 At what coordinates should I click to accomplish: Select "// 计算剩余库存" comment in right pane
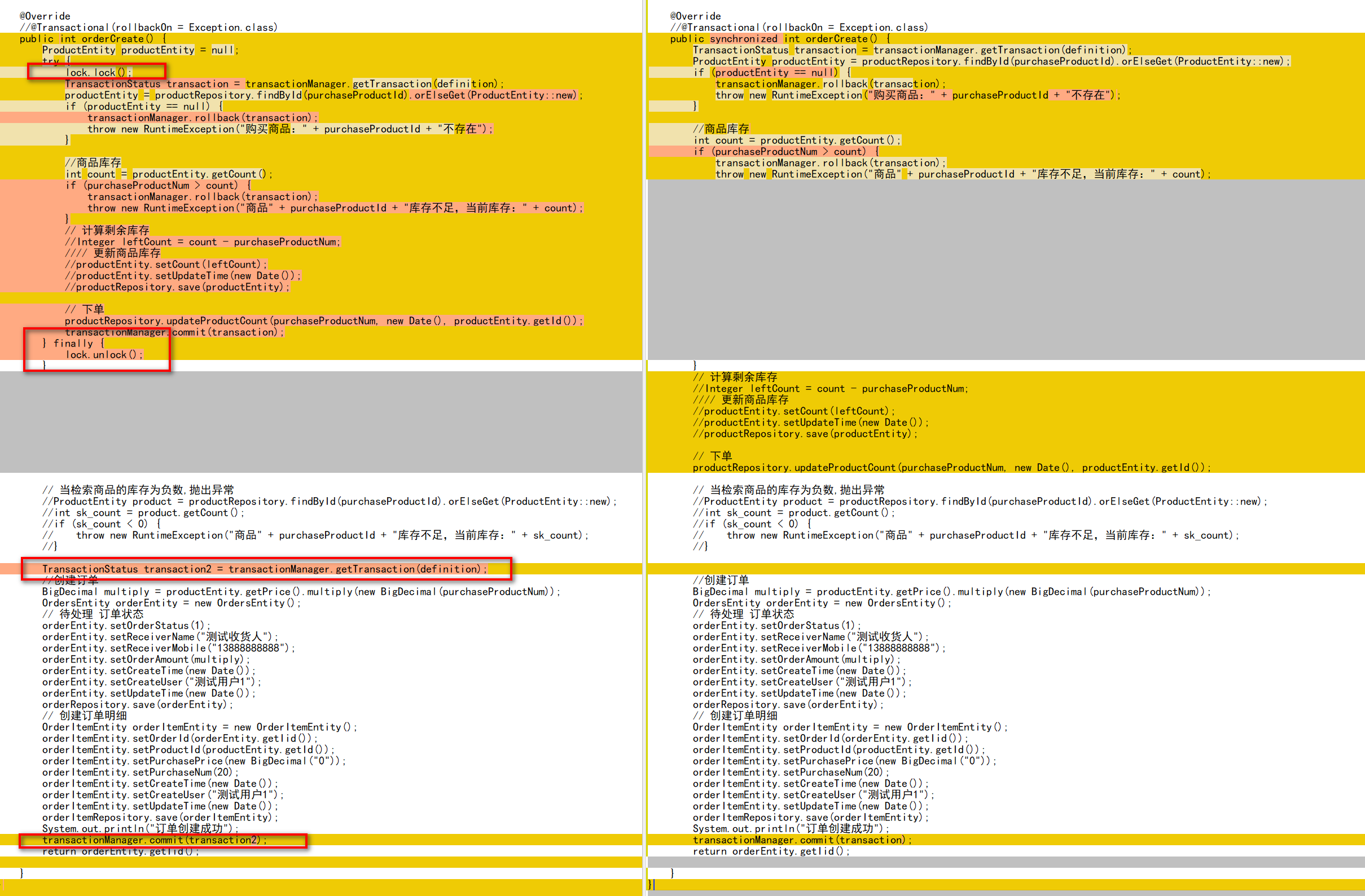(735, 377)
